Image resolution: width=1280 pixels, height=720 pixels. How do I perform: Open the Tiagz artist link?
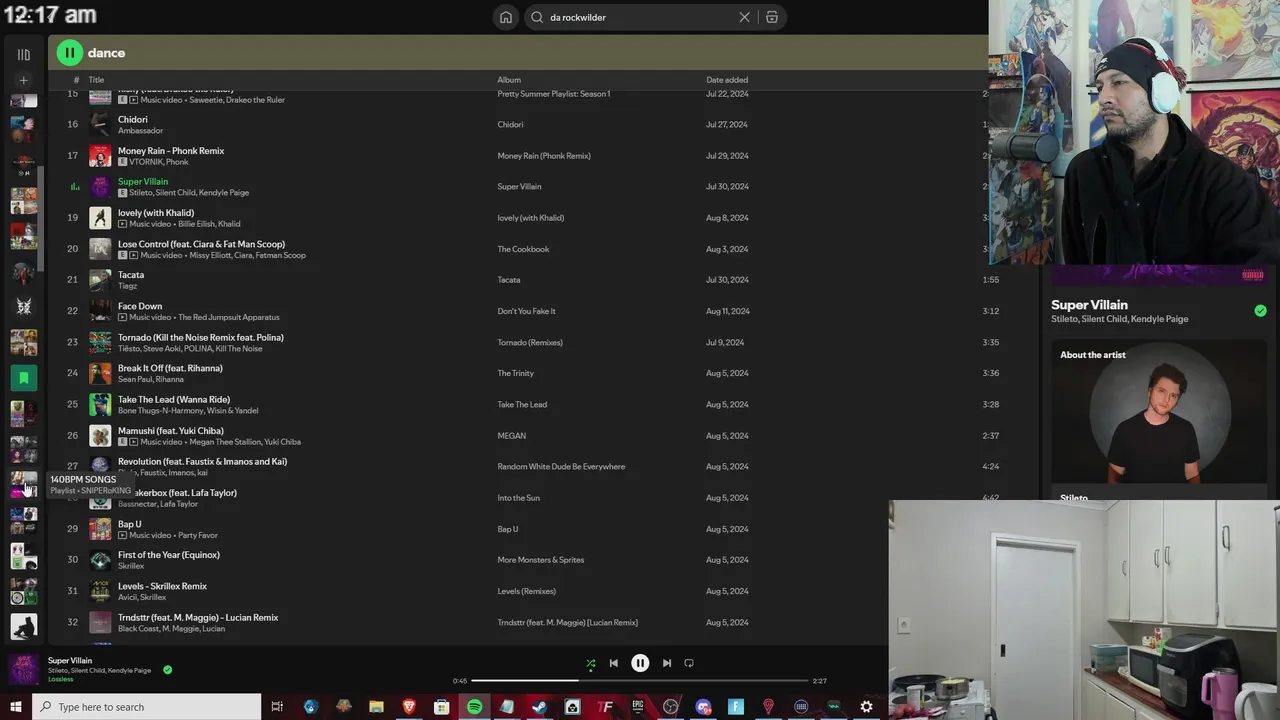point(128,286)
